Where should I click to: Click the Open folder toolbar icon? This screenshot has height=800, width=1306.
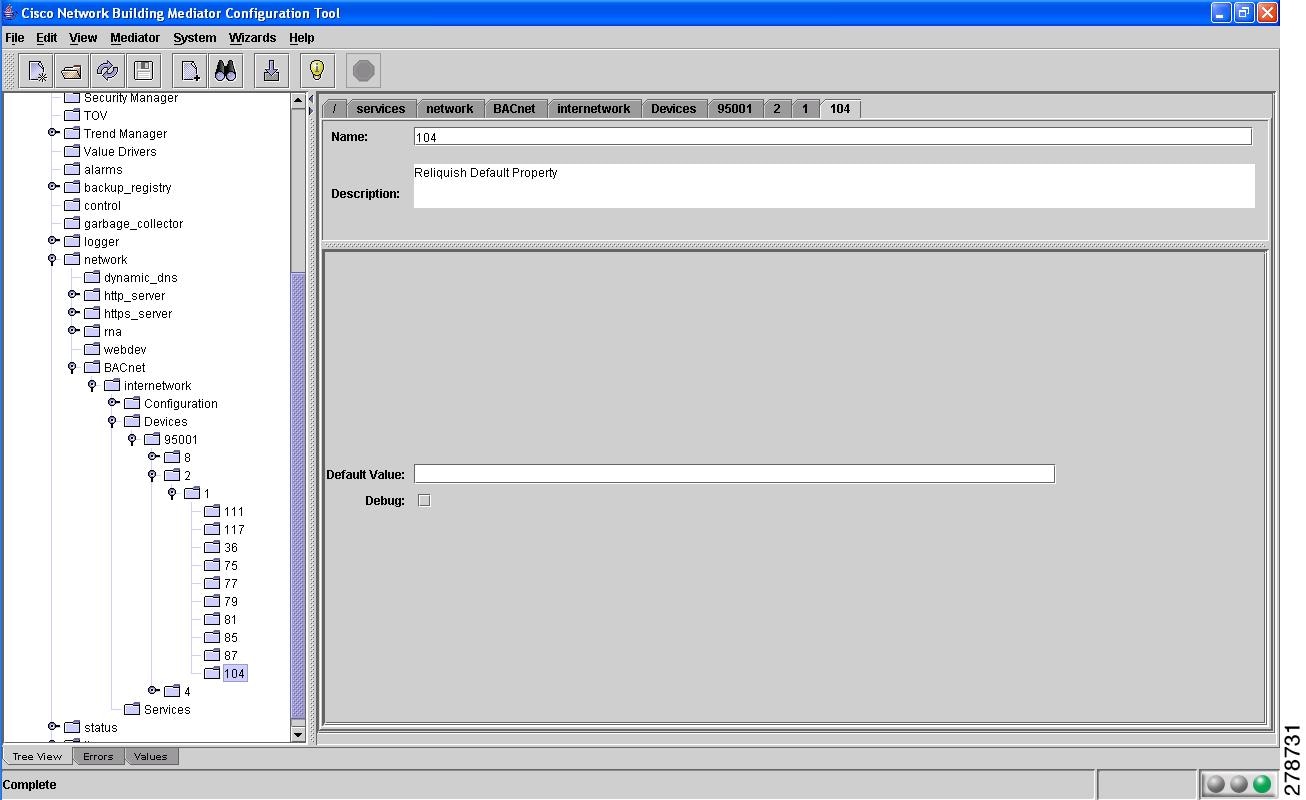[x=72, y=70]
